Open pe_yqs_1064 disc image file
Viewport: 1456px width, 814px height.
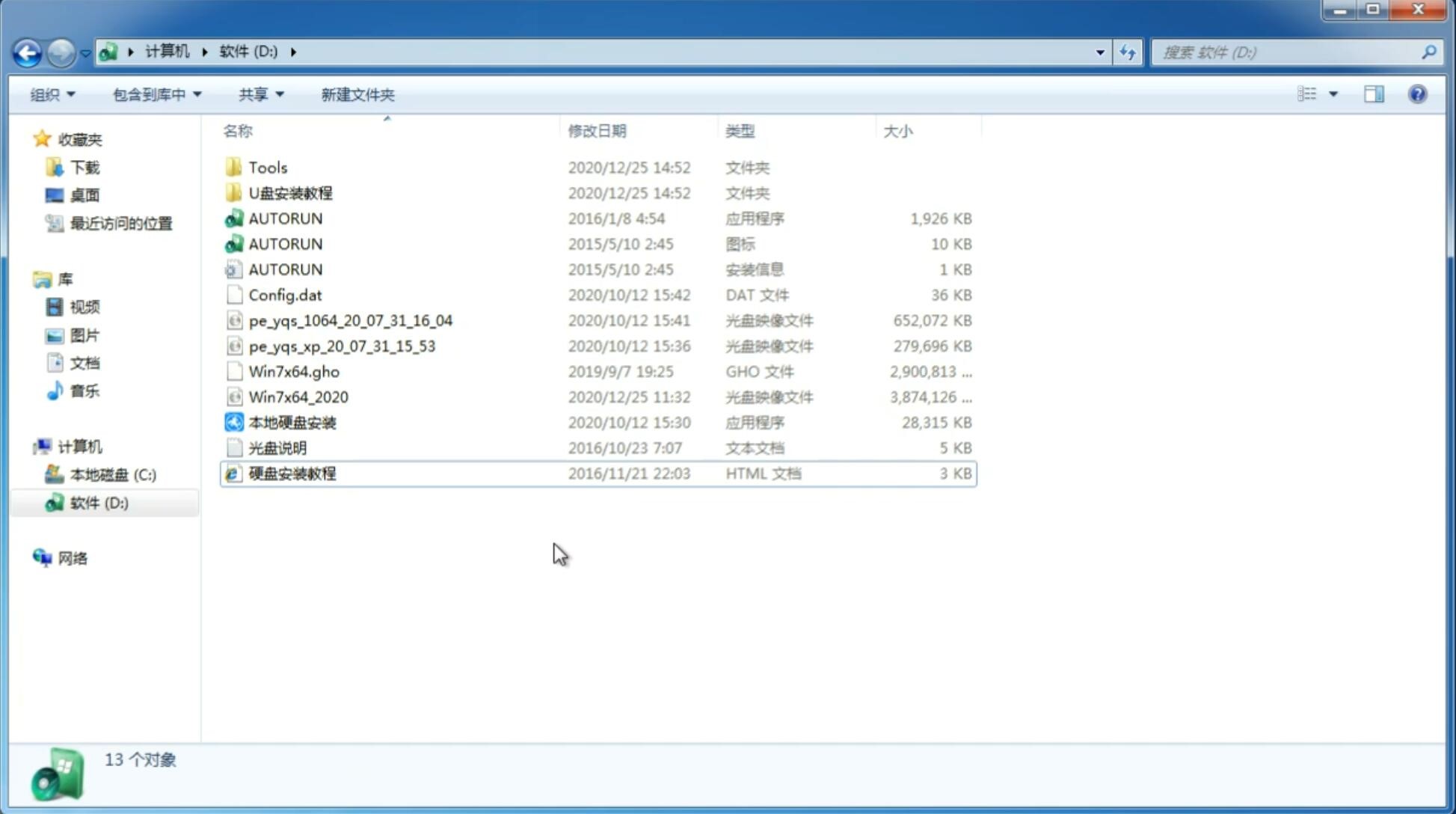point(350,320)
